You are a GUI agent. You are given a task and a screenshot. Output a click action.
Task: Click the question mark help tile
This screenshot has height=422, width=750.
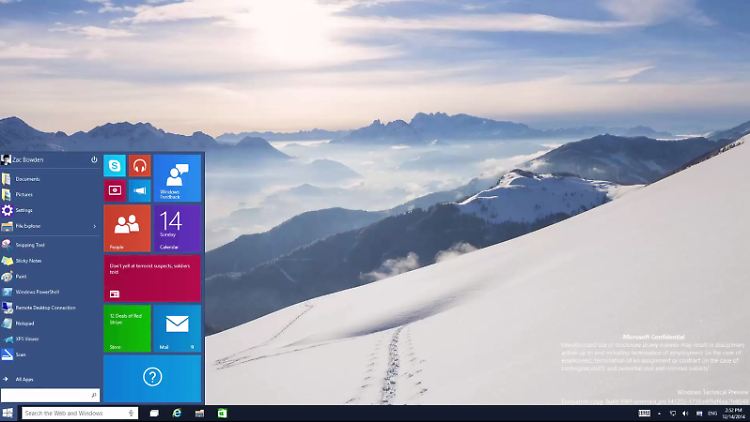pyautogui.click(x=152, y=377)
